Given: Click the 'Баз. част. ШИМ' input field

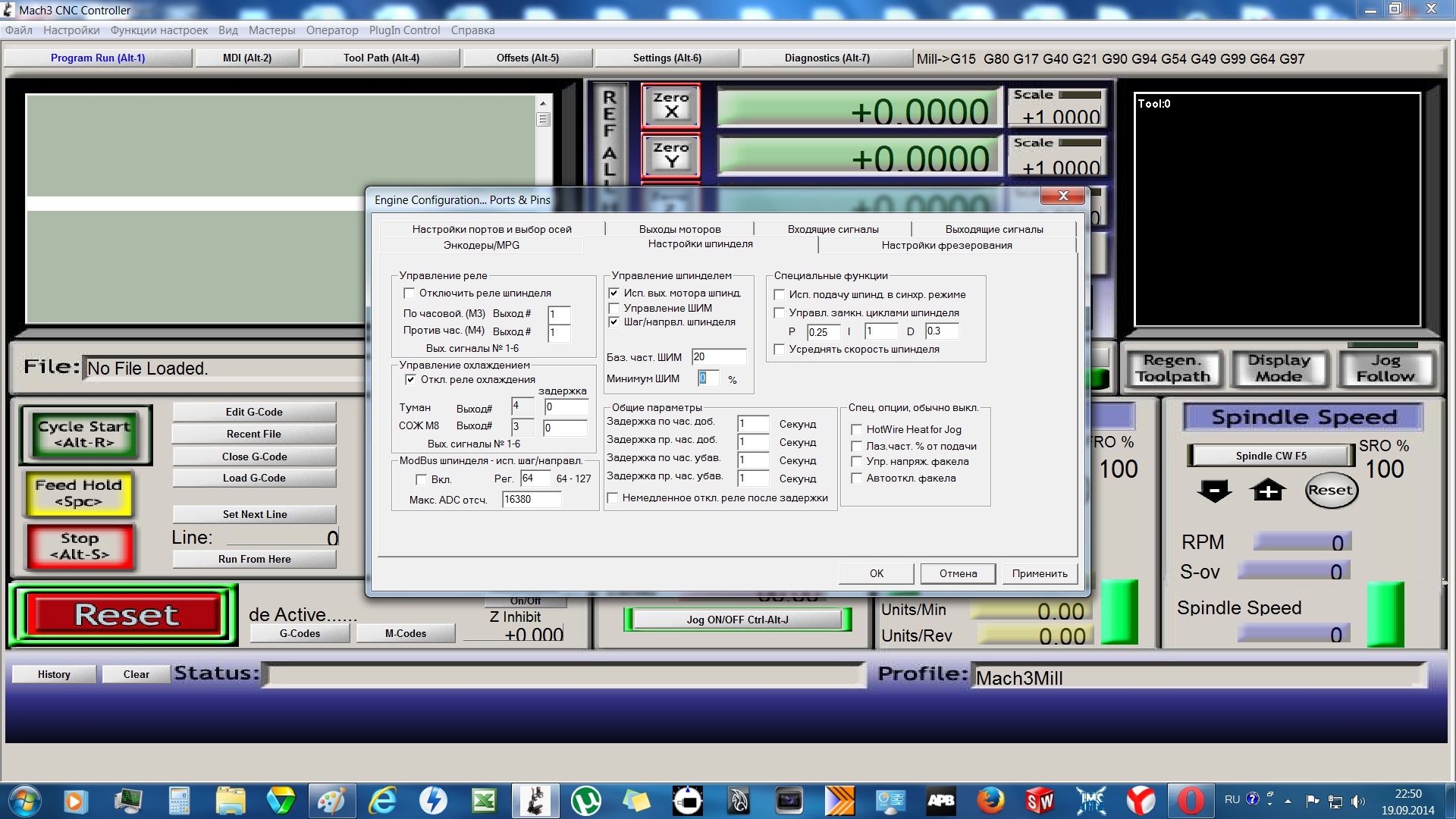Looking at the screenshot, I should pyautogui.click(x=717, y=357).
